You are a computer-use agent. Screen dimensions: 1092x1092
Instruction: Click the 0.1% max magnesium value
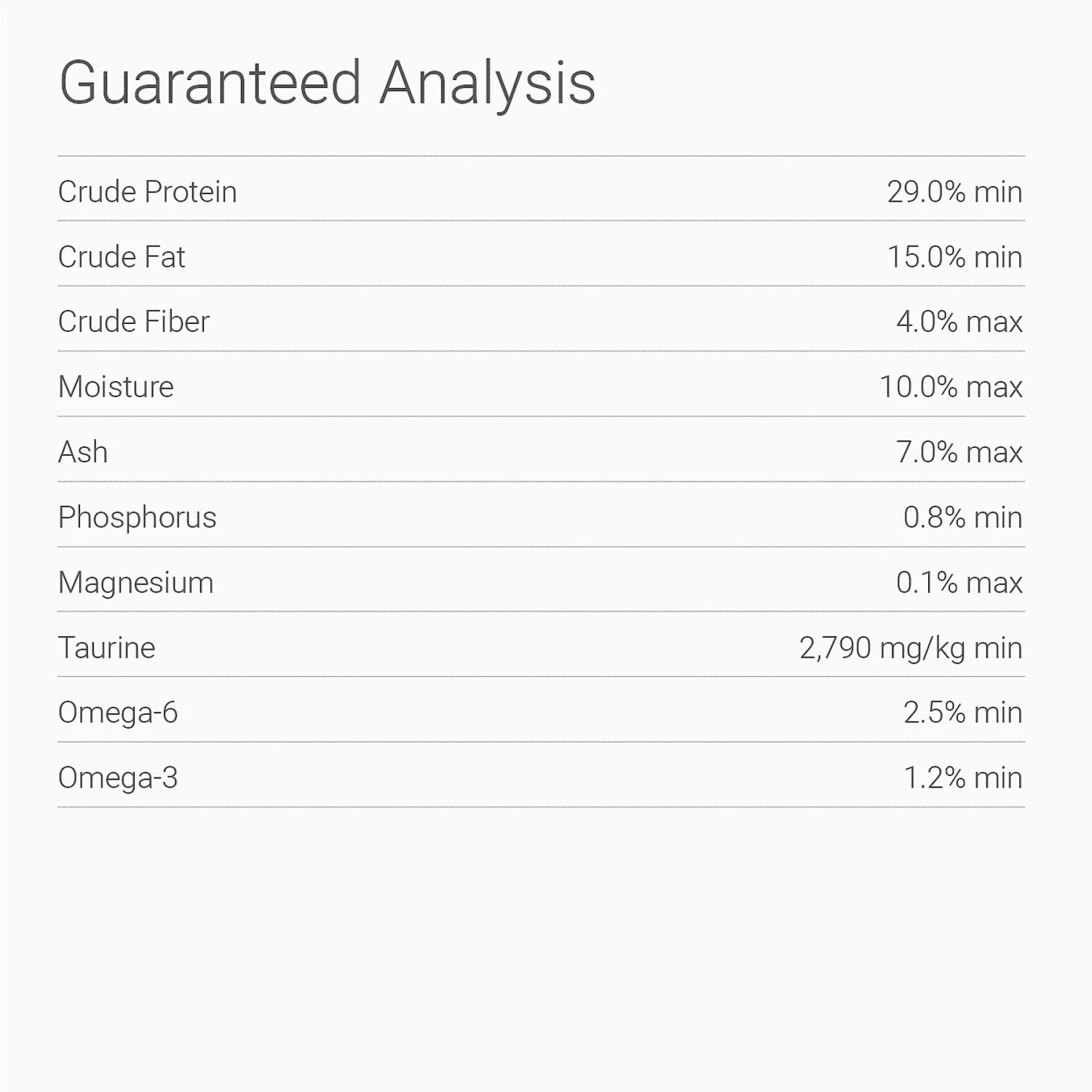[959, 582]
